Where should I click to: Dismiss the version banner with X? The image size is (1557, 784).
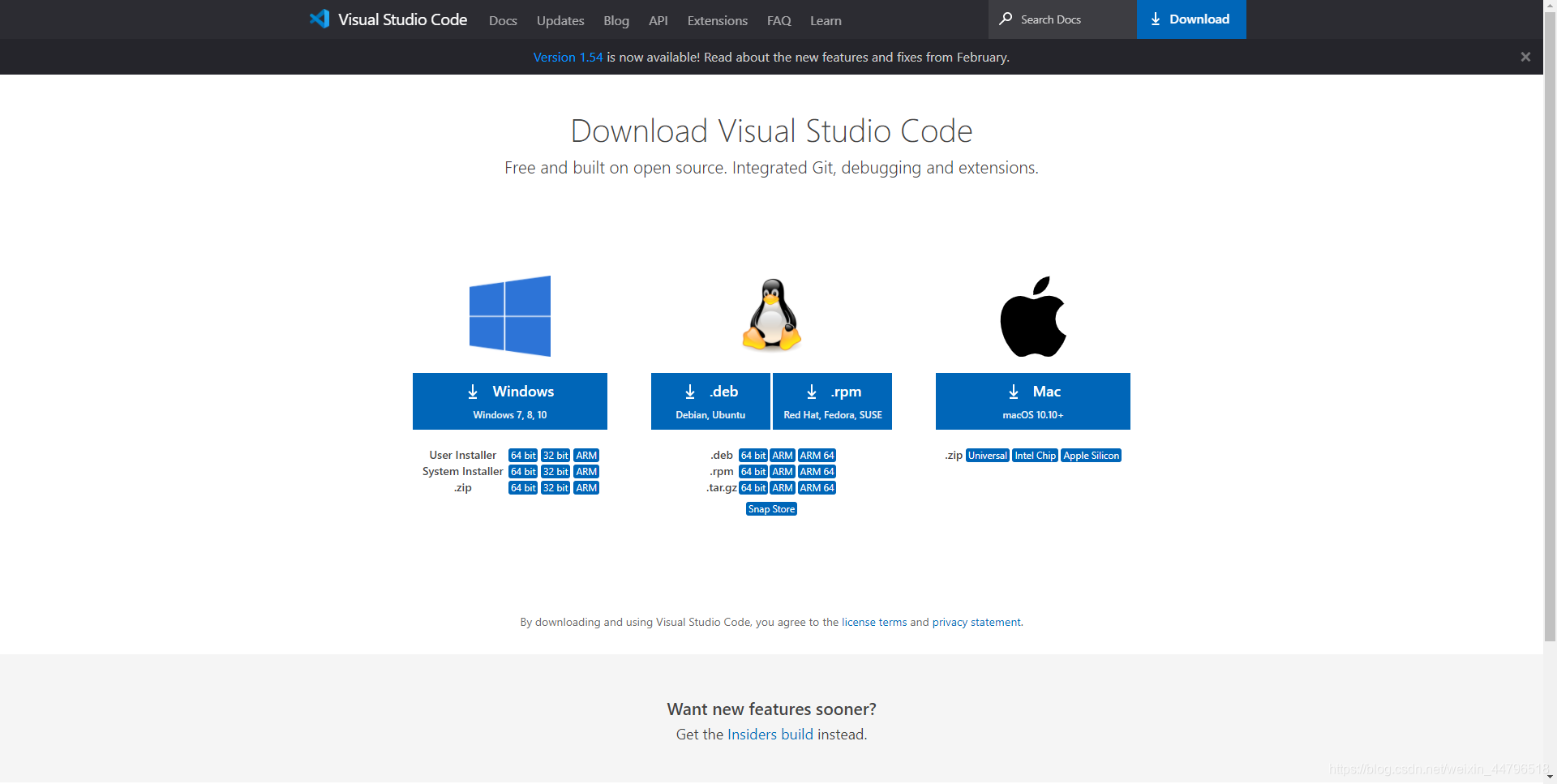1525,57
